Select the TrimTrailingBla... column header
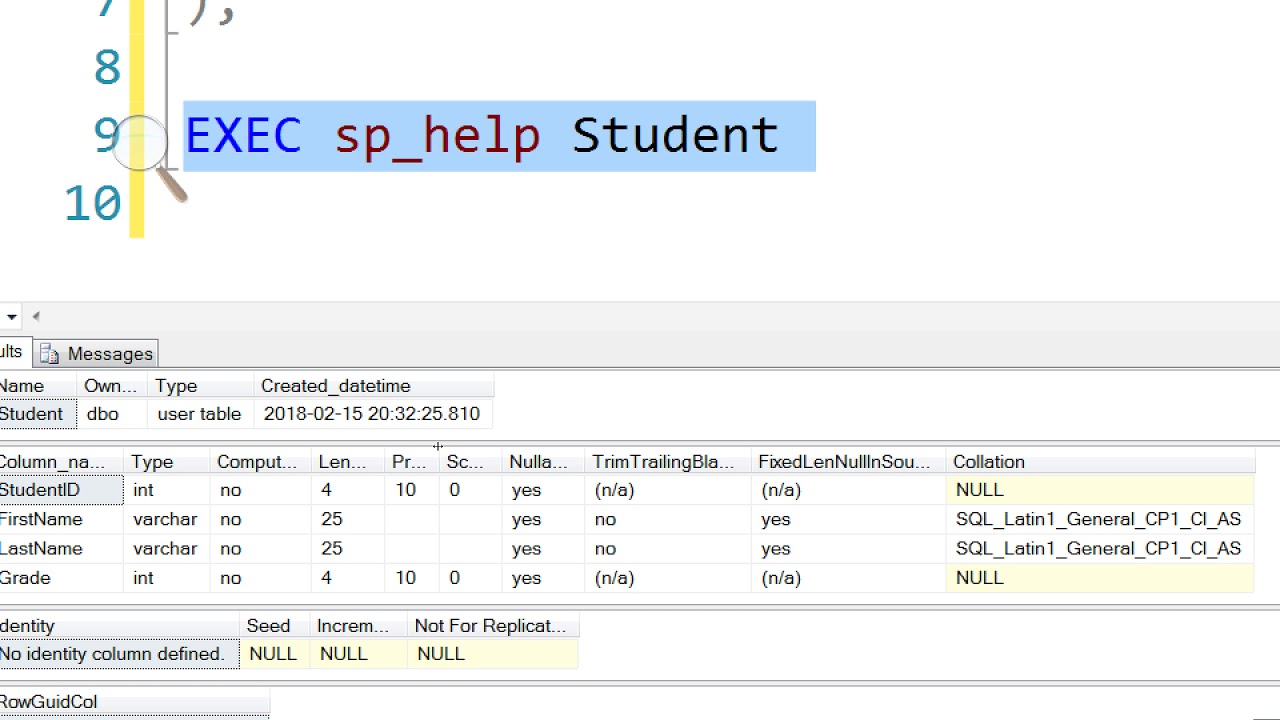The width and height of the screenshot is (1280, 720). [668, 462]
